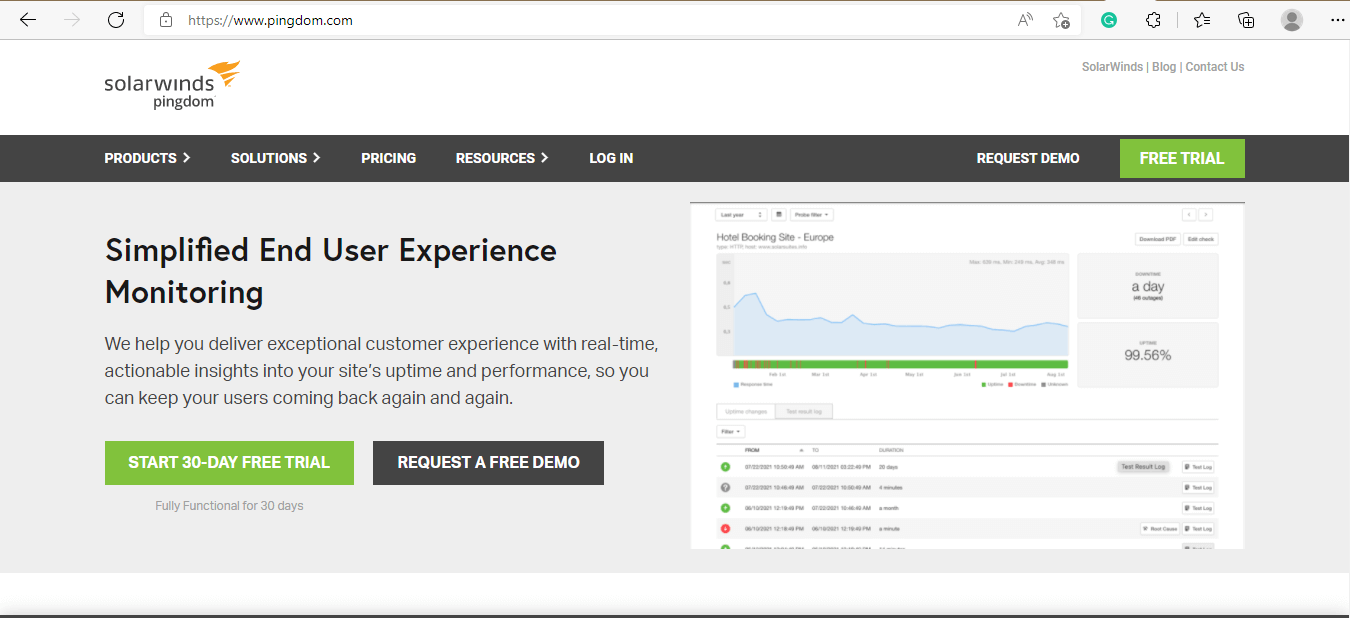Open the SolarWinds link at top

click(1112, 67)
